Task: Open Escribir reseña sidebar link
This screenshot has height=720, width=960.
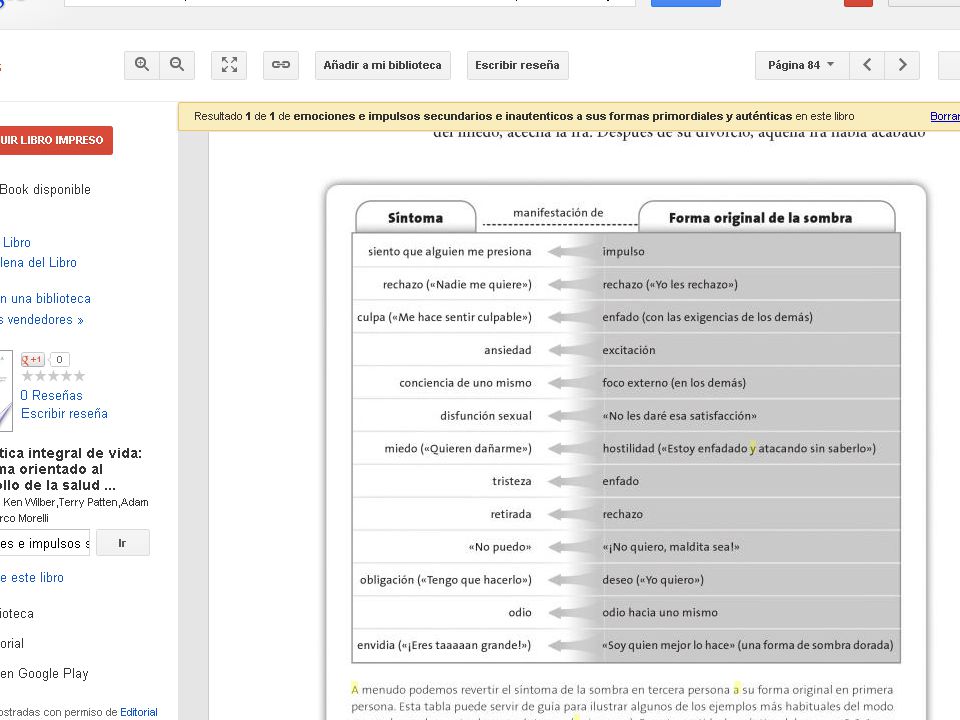Action: [64, 413]
